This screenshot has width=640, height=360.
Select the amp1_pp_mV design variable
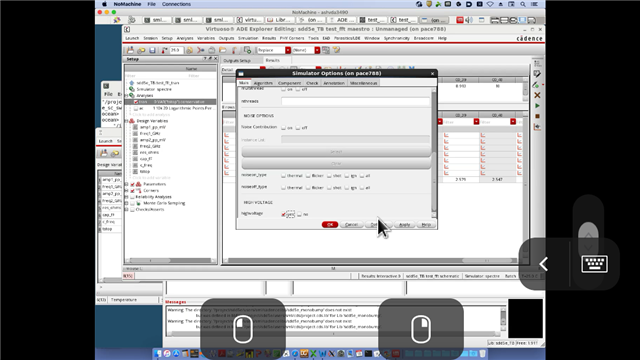tap(153, 127)
